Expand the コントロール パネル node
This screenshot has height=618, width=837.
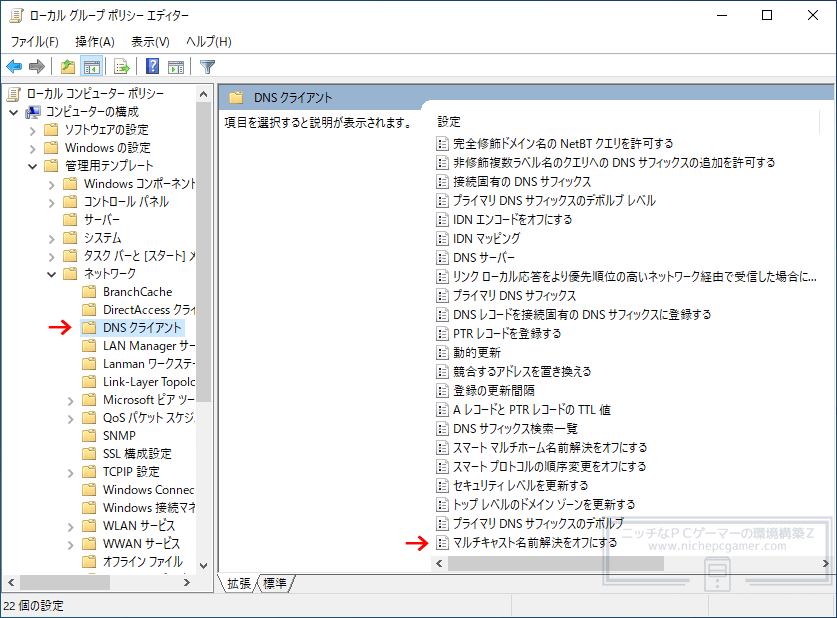52,202
